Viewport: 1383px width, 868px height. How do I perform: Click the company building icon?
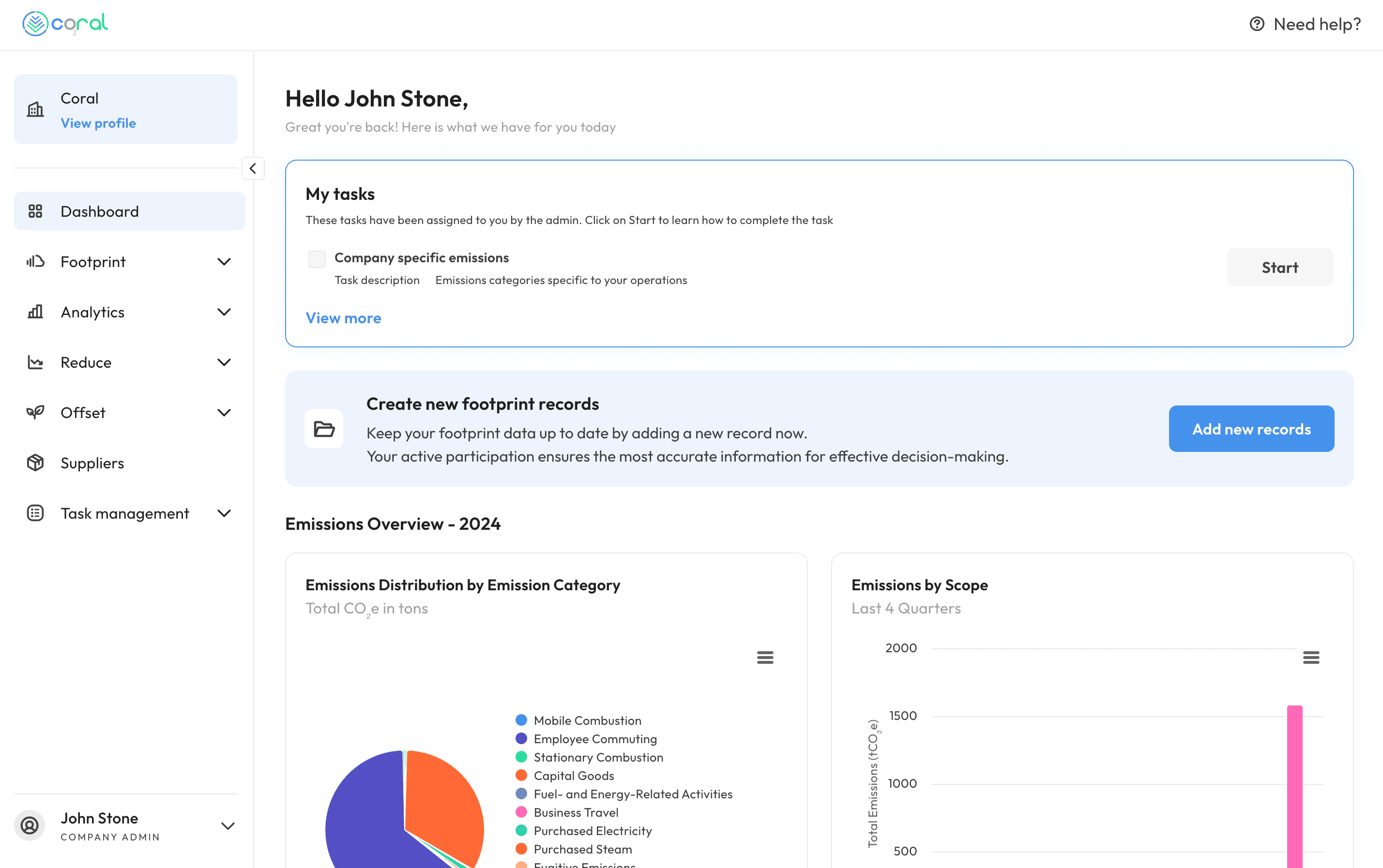coord(36,109)
